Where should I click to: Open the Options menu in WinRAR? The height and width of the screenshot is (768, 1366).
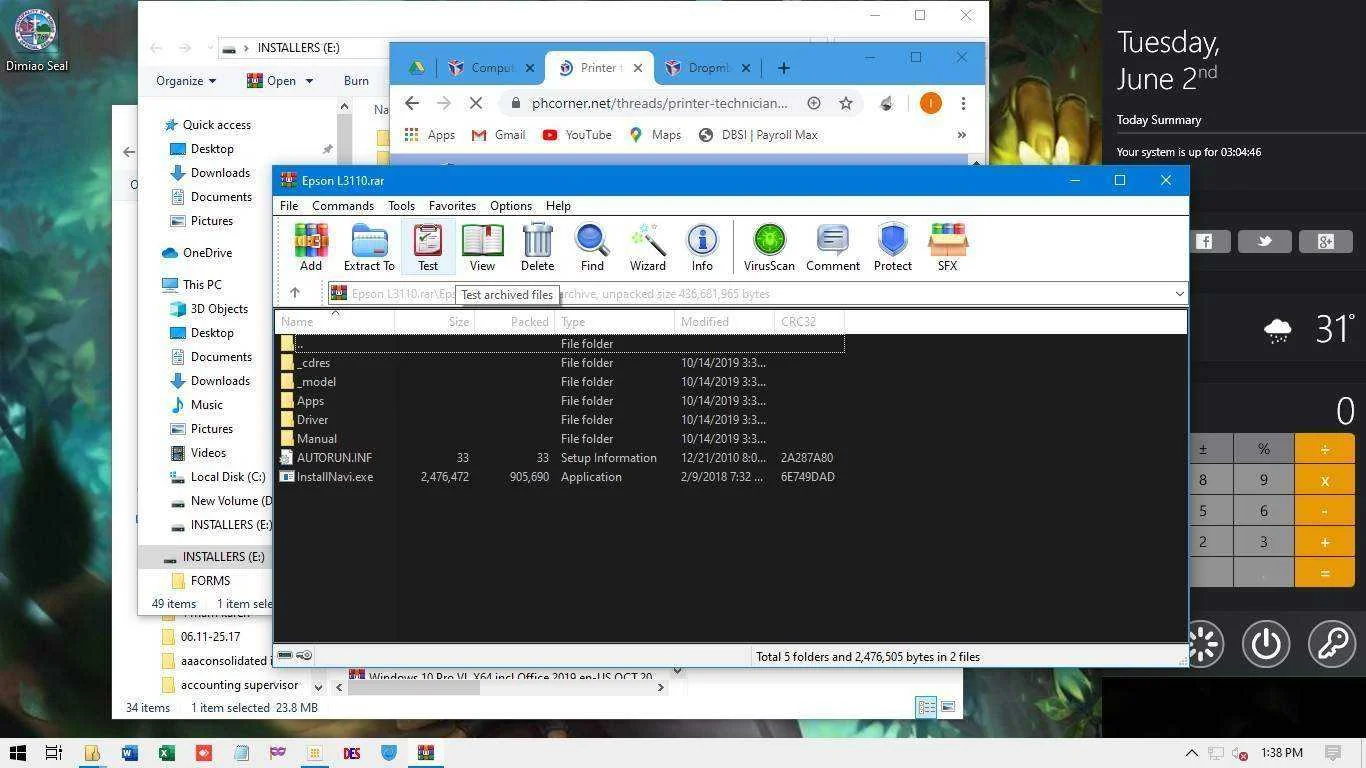[511, 205]
